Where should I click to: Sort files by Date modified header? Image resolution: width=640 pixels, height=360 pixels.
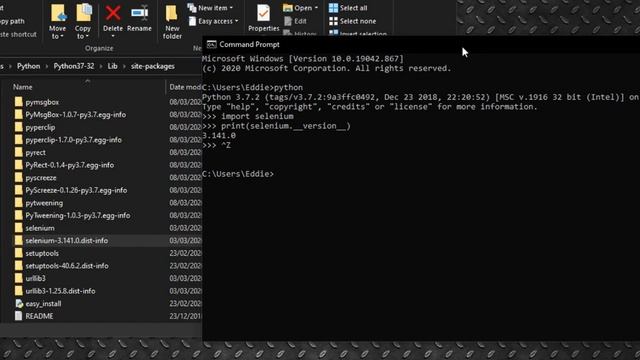[185, 87]
